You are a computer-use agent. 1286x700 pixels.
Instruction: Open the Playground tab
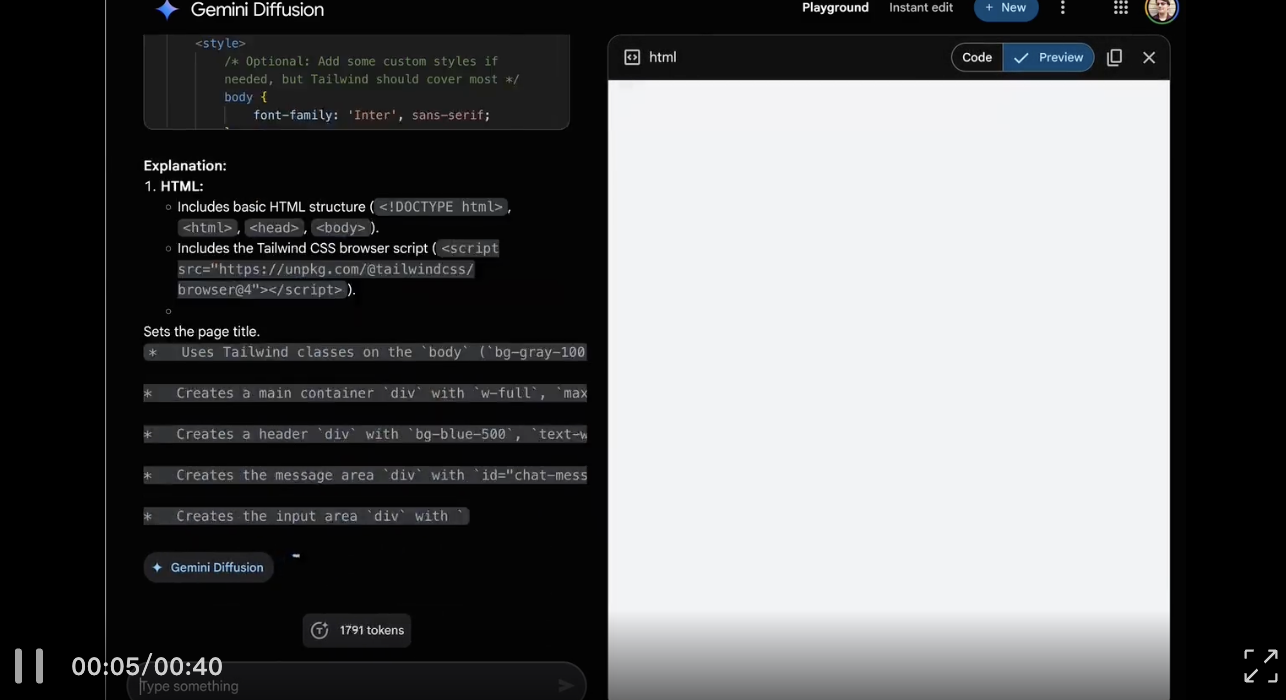point(835,8)
